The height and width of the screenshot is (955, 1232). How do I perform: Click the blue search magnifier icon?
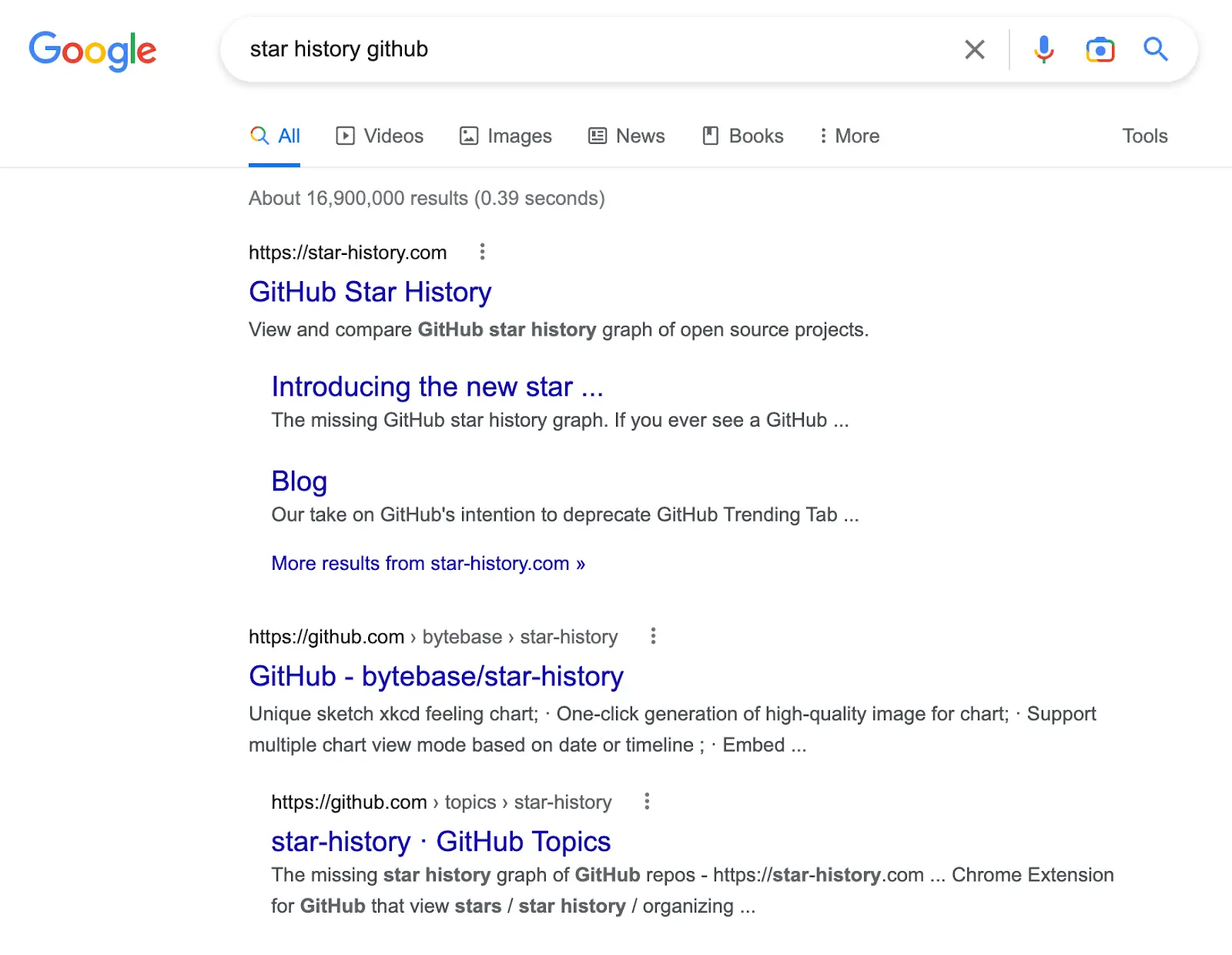click(x=1155, y=49)
